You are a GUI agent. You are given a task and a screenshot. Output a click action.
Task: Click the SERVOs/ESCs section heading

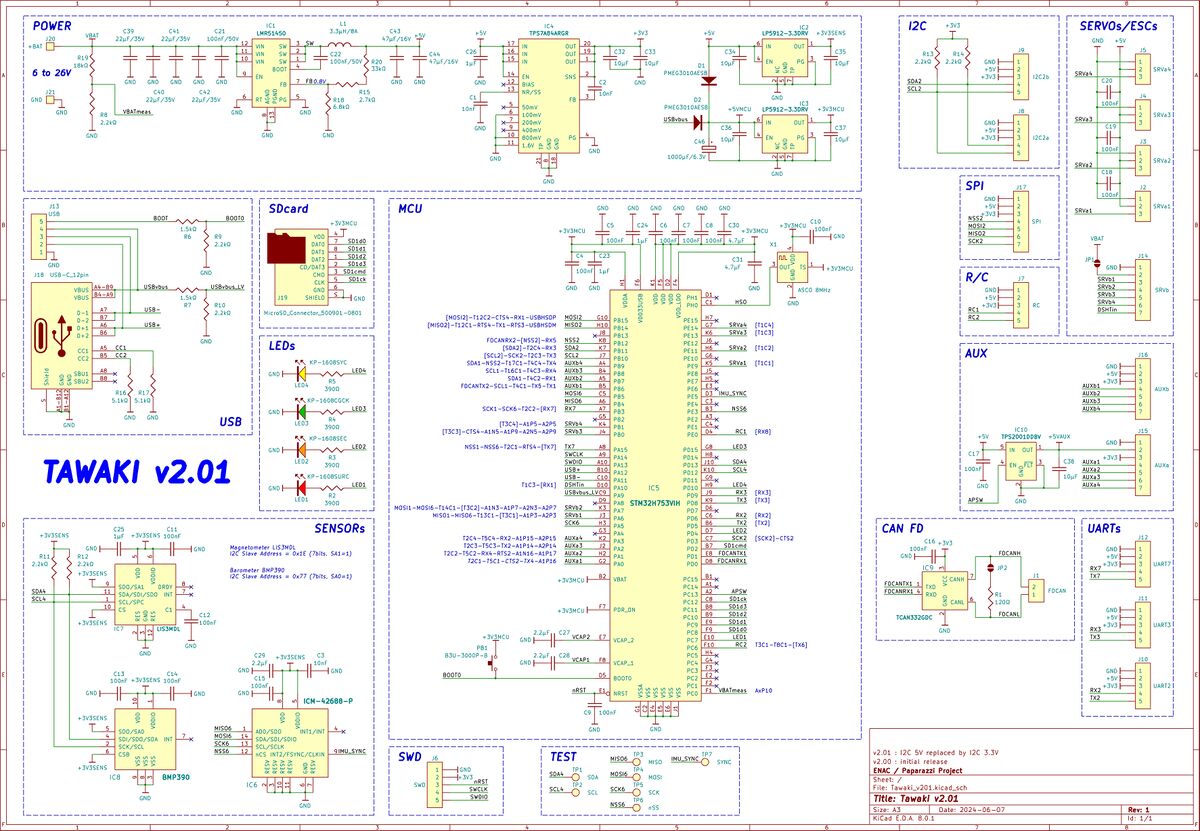(x=1117, y=26)
